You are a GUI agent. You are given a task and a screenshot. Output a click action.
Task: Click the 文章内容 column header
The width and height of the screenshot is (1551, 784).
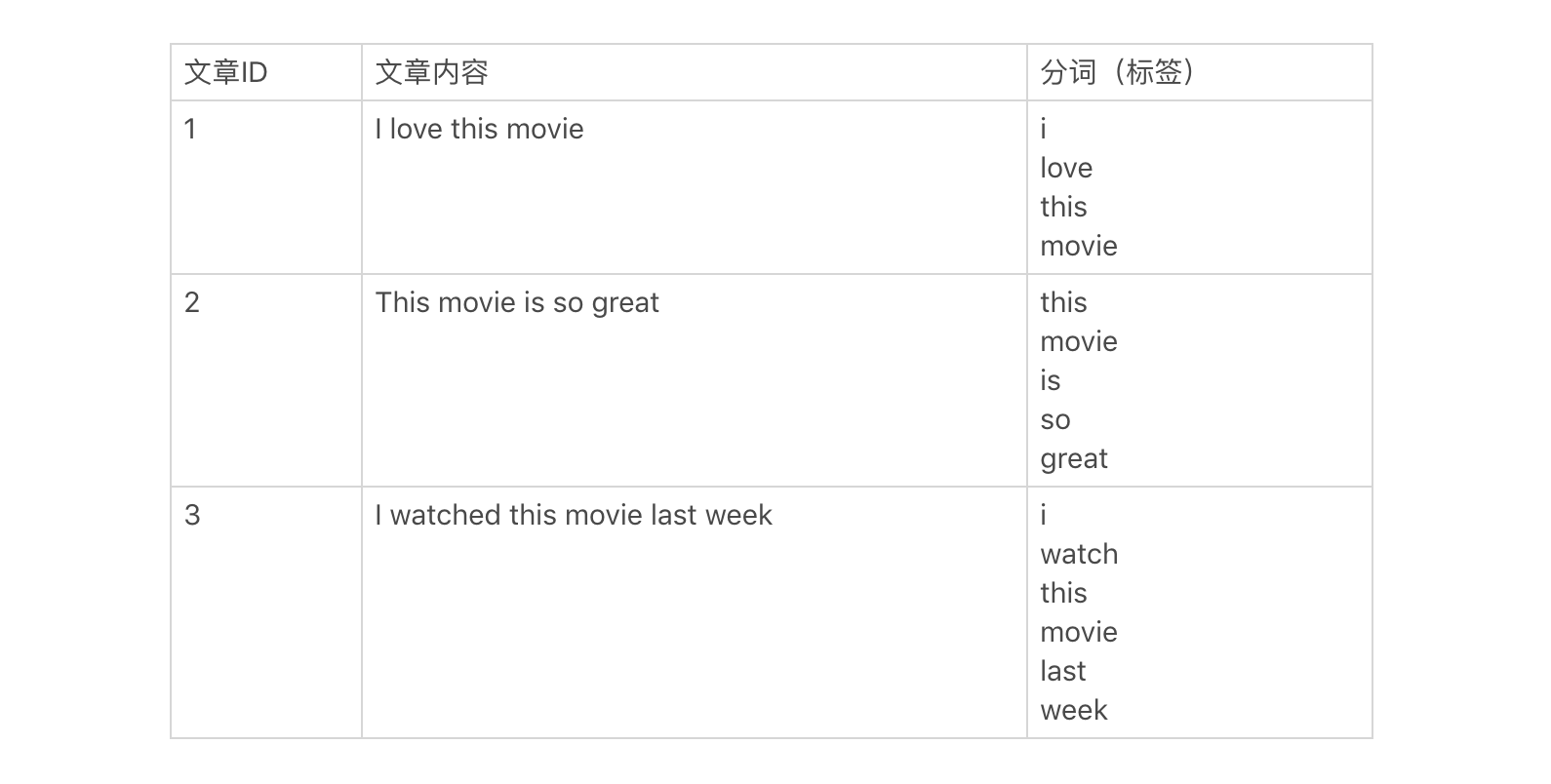tap(431, 72)
